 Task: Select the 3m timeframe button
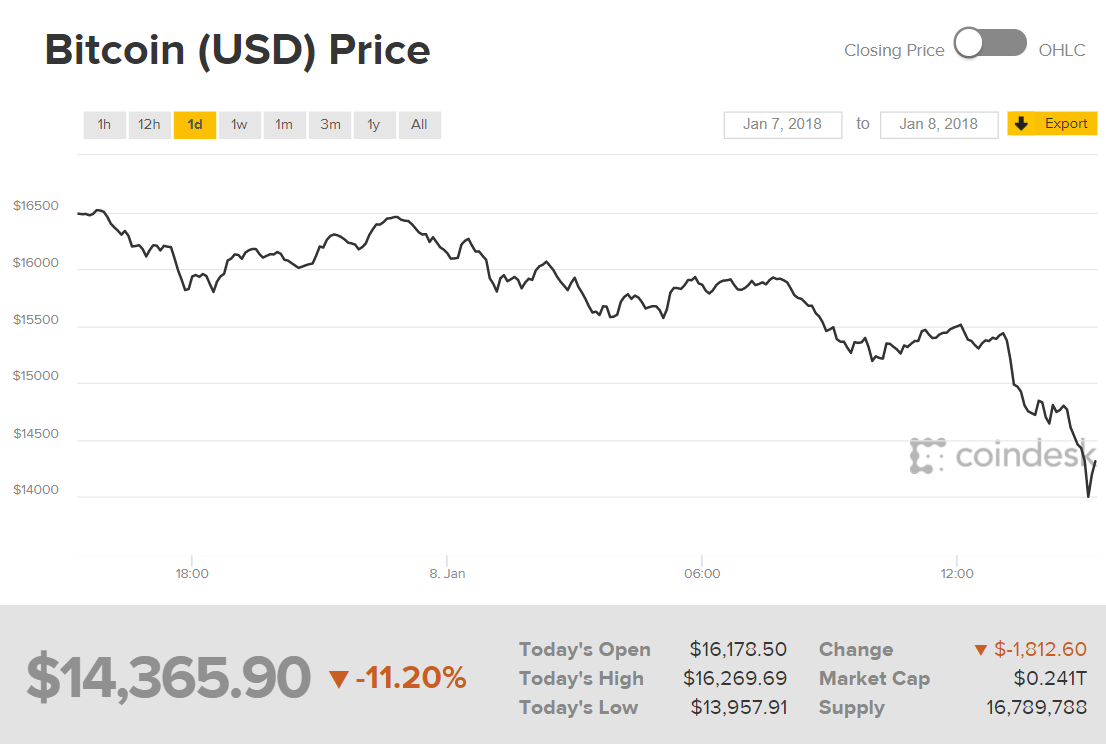tap(329, 124)
